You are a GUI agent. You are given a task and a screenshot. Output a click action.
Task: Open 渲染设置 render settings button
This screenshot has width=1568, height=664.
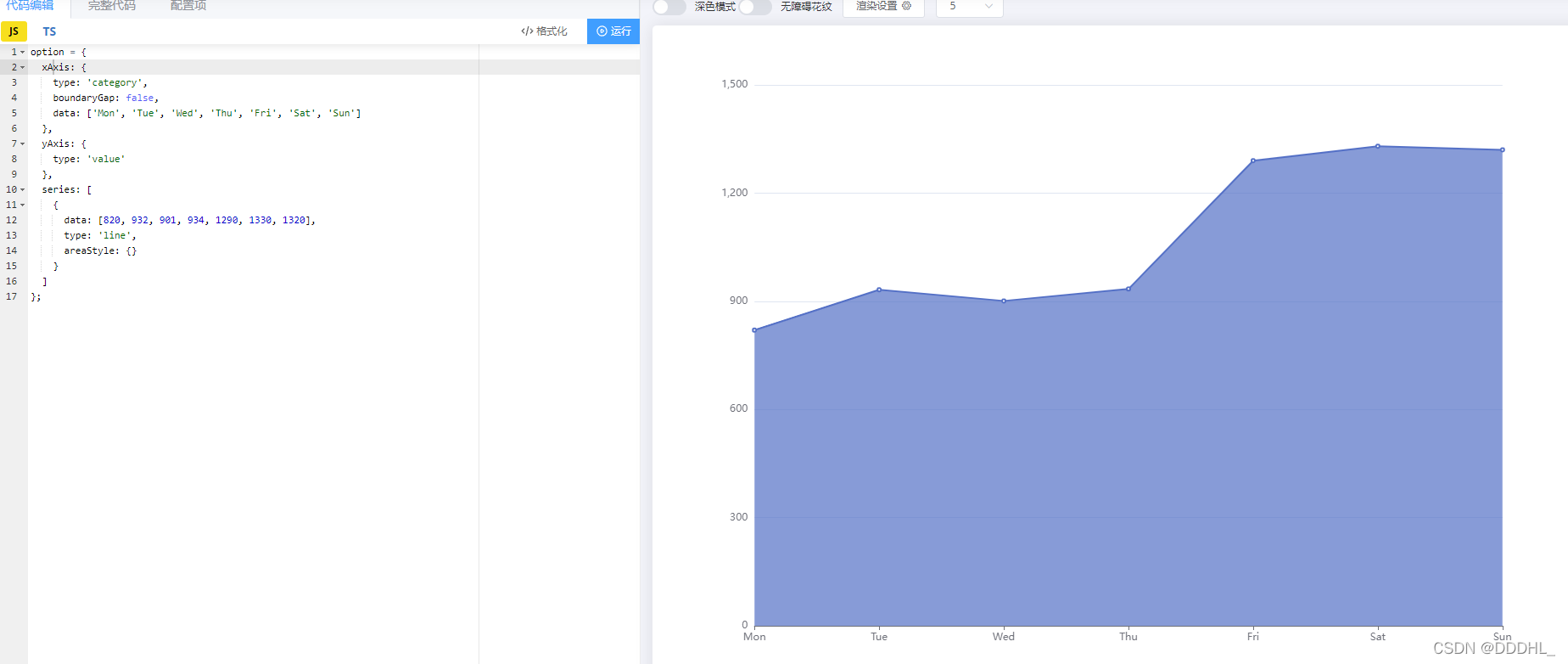point(883,6)
